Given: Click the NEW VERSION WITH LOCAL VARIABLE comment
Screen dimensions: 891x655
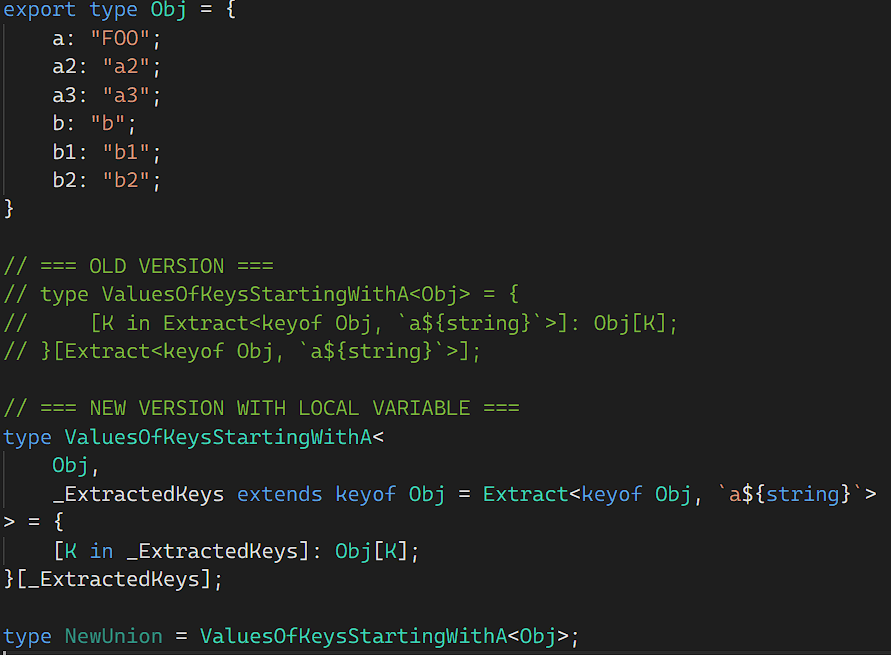Looking at the screenshot, I should [x=261, y=408].
